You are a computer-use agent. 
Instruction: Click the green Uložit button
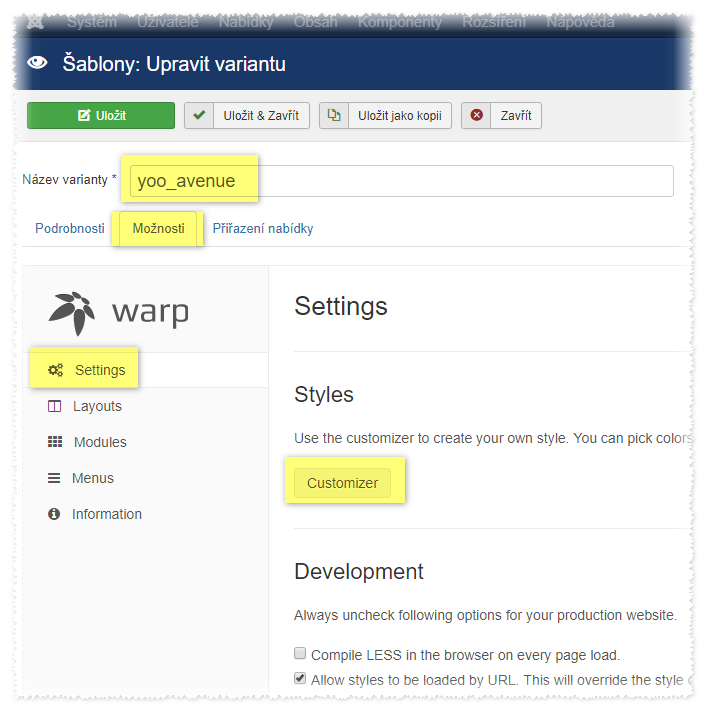[x=101, y=116]
